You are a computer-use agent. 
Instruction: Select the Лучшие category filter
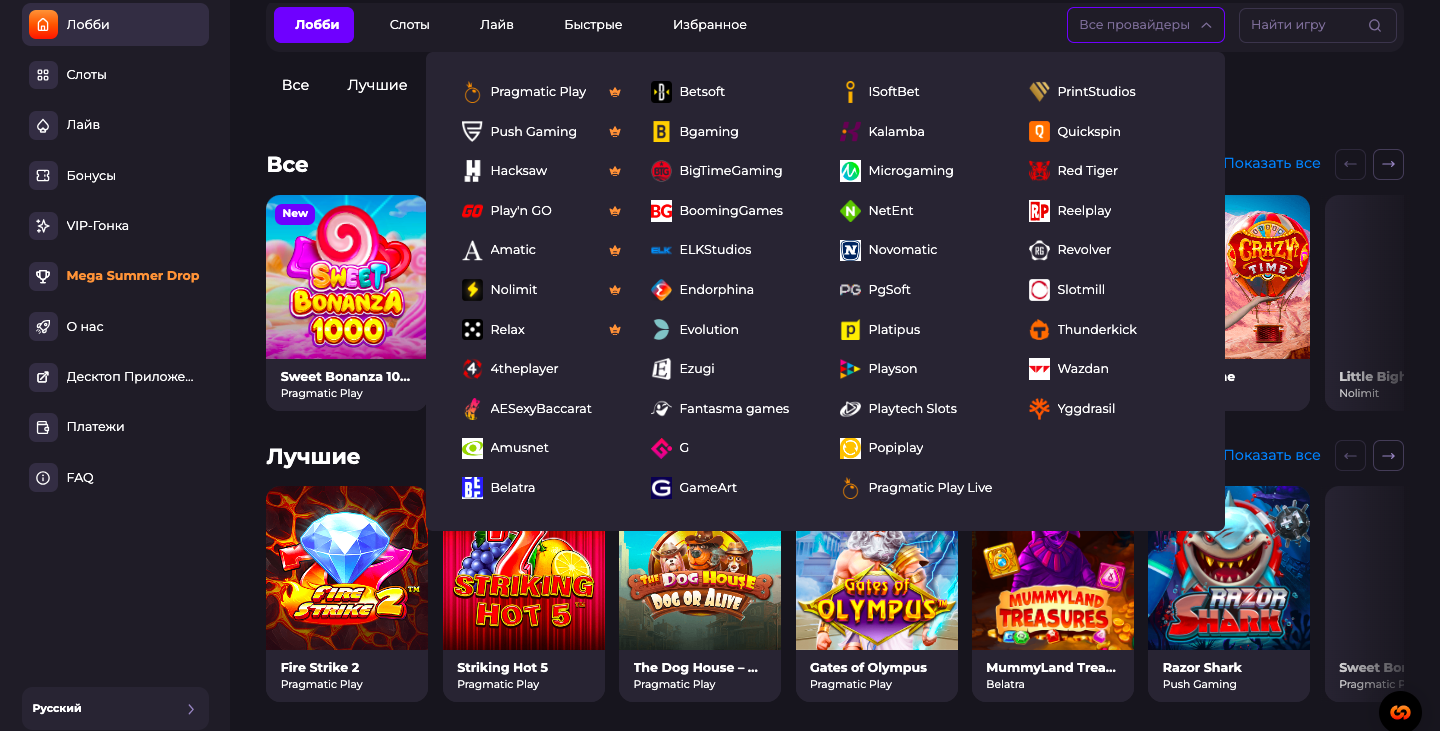[377, 85]
